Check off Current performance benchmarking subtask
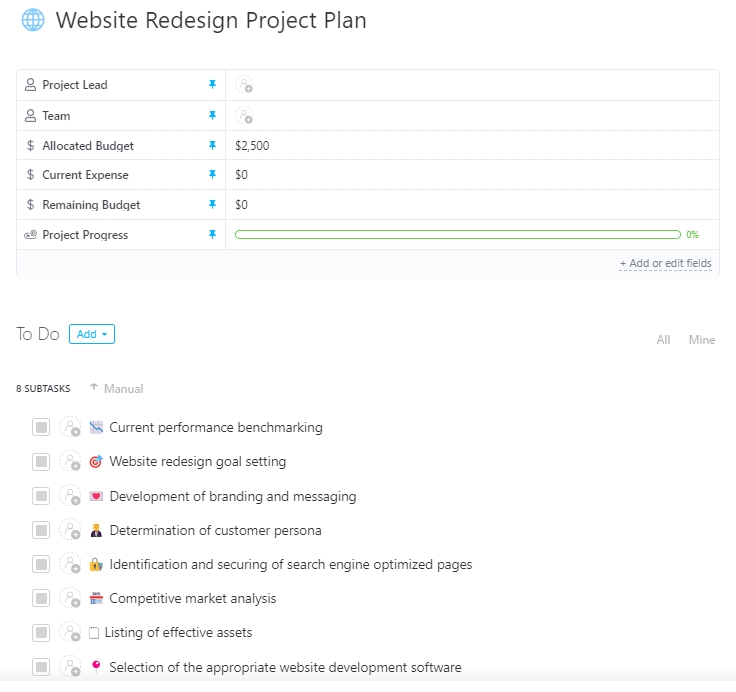Image resolution: width=736 pixels, height=692 pixels. [x=41, y=427]
